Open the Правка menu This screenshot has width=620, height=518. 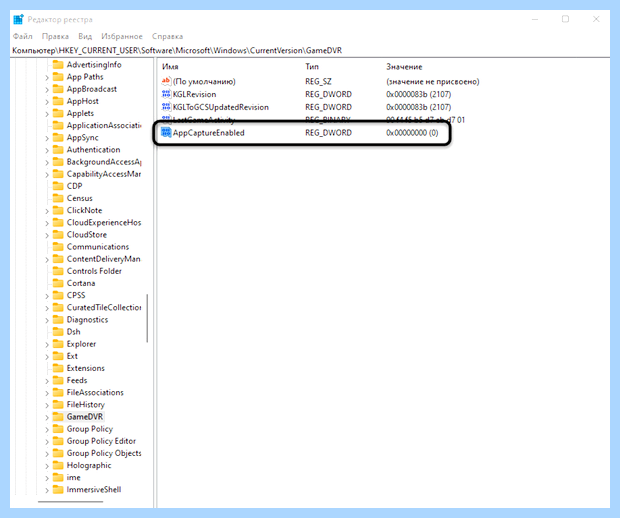(x=55, y=36)
